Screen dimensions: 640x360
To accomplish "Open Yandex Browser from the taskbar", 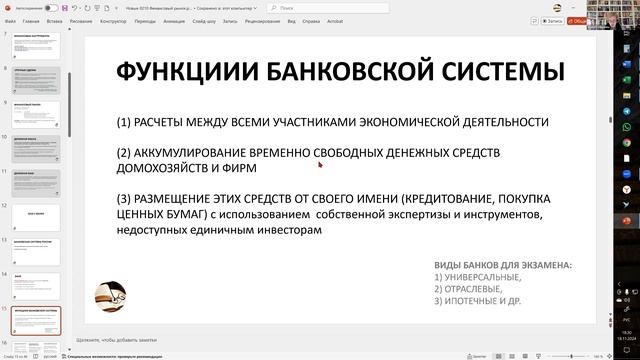I will tap(627, 189).
